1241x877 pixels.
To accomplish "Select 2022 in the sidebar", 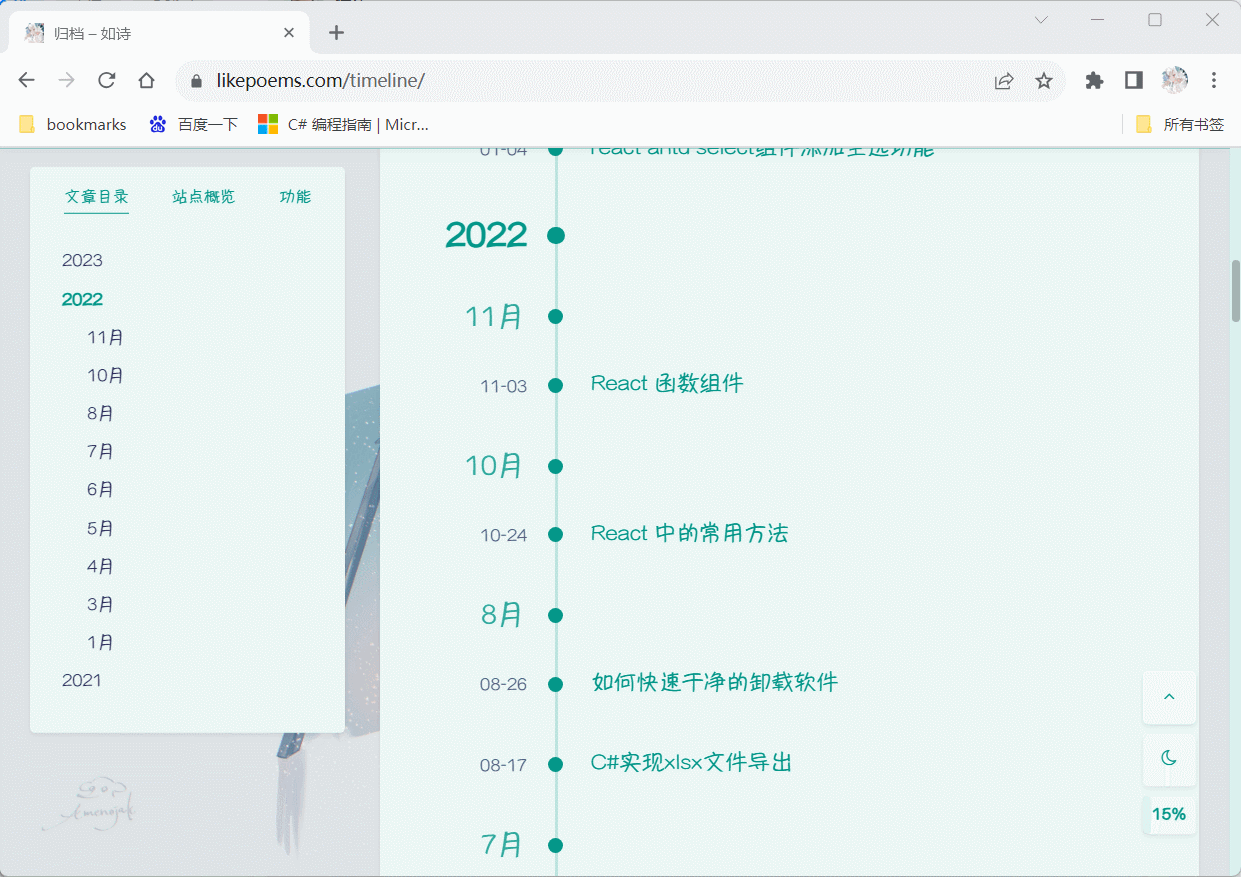I will (x=82, y=300).
